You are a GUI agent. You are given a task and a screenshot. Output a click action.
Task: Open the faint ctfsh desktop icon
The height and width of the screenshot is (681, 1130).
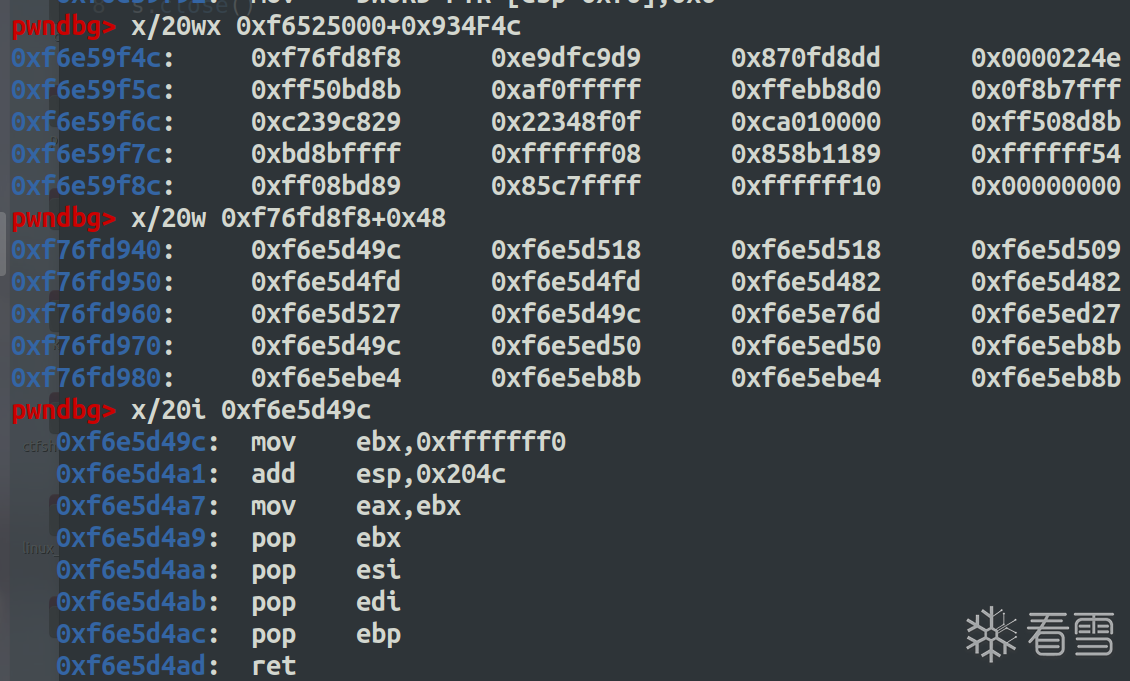click(39, 446)
